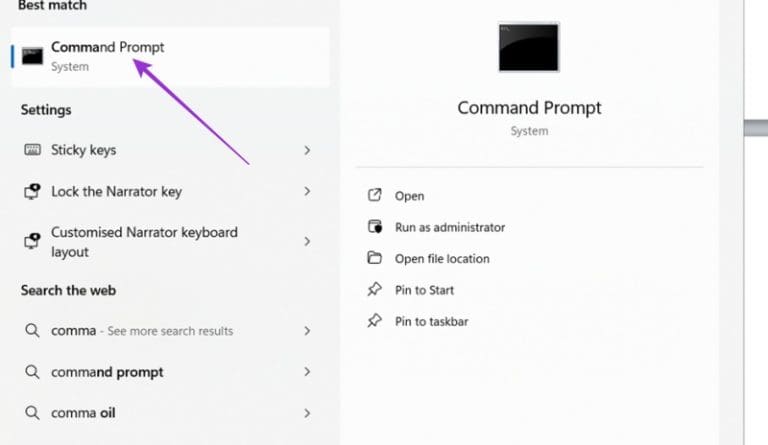Click the Pin to taskbar pin icon
Screen dimensions: 768x445
375,321
